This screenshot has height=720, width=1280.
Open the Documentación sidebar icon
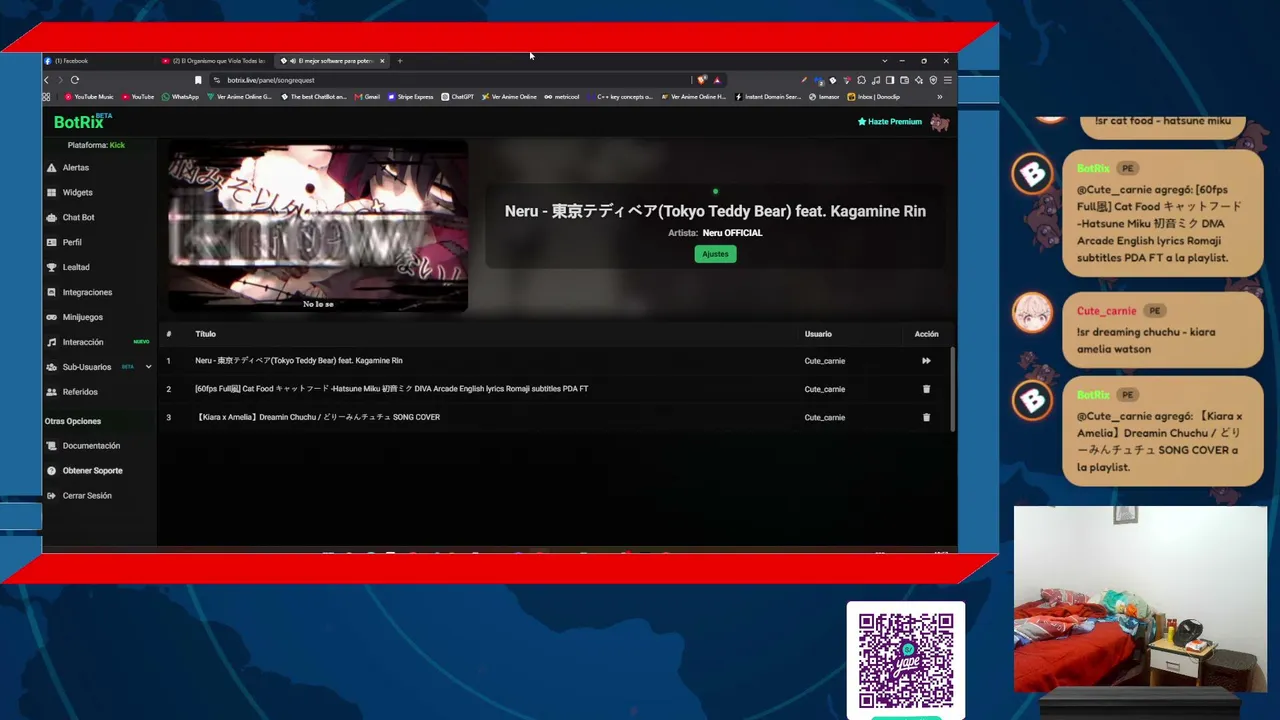(x=52, y=446)
